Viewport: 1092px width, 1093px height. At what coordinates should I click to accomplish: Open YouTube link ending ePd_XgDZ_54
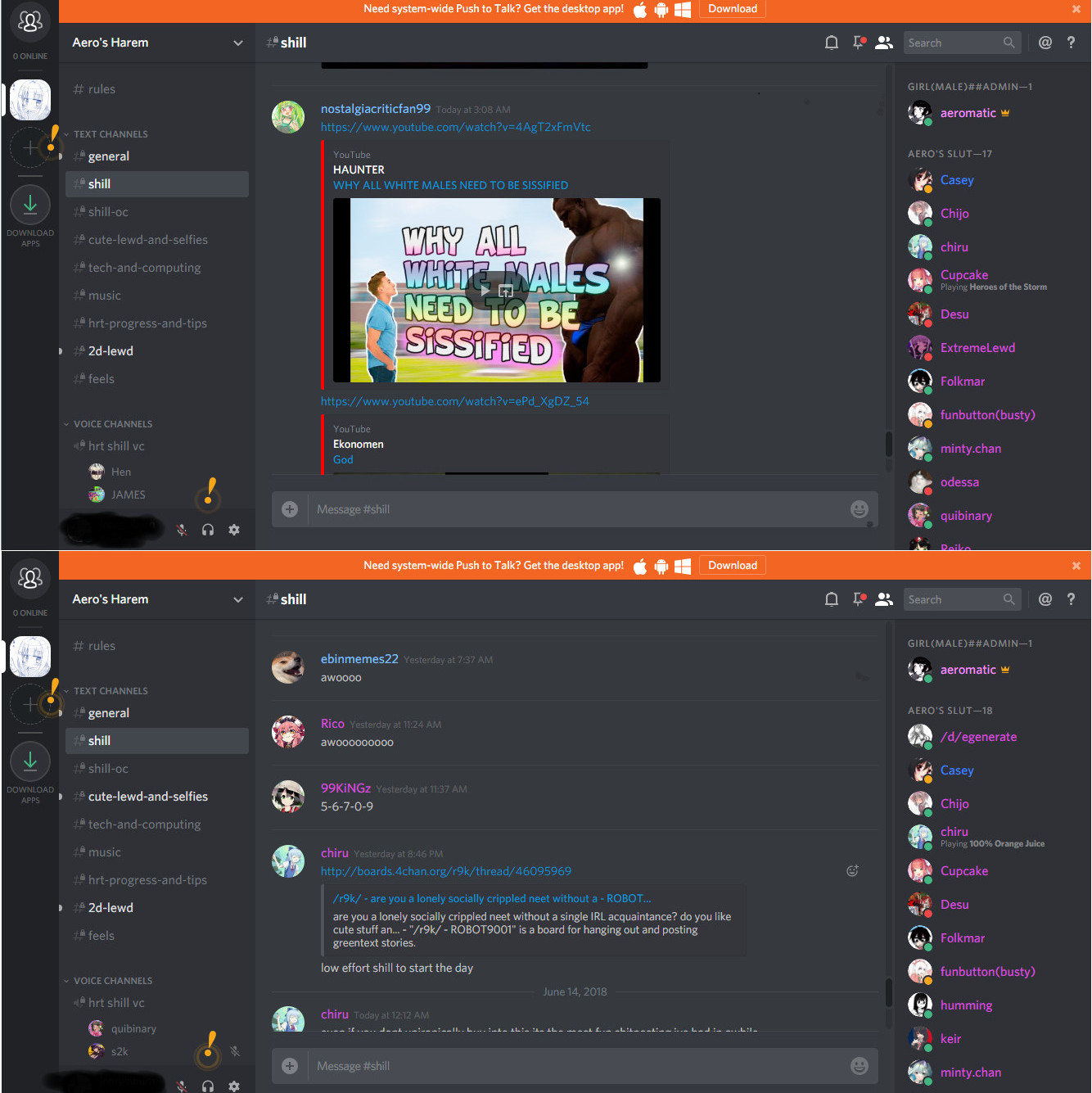[455, 401]
